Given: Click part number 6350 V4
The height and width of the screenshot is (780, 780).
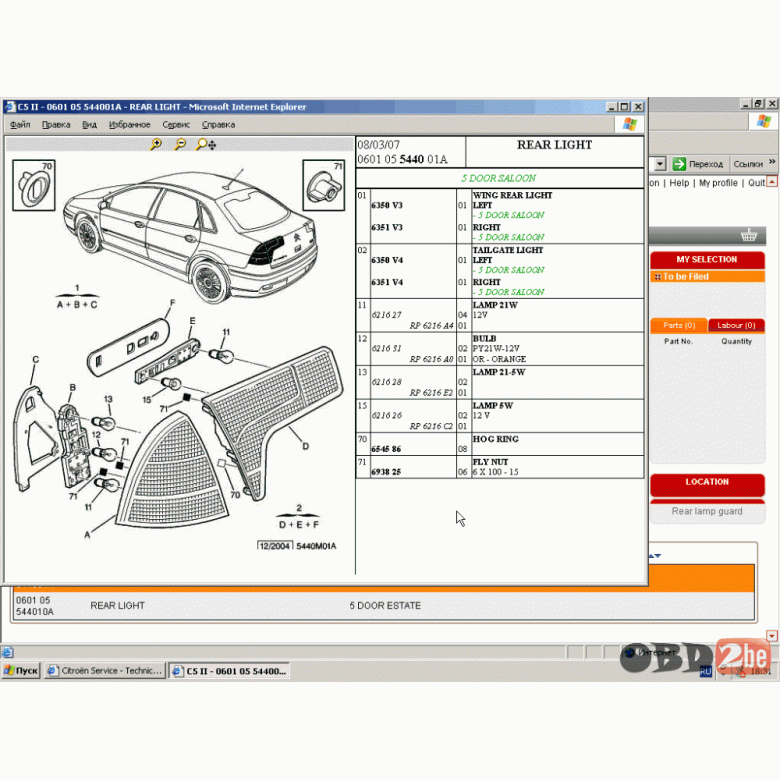Looking at the screenshot, I should [387, 260].
